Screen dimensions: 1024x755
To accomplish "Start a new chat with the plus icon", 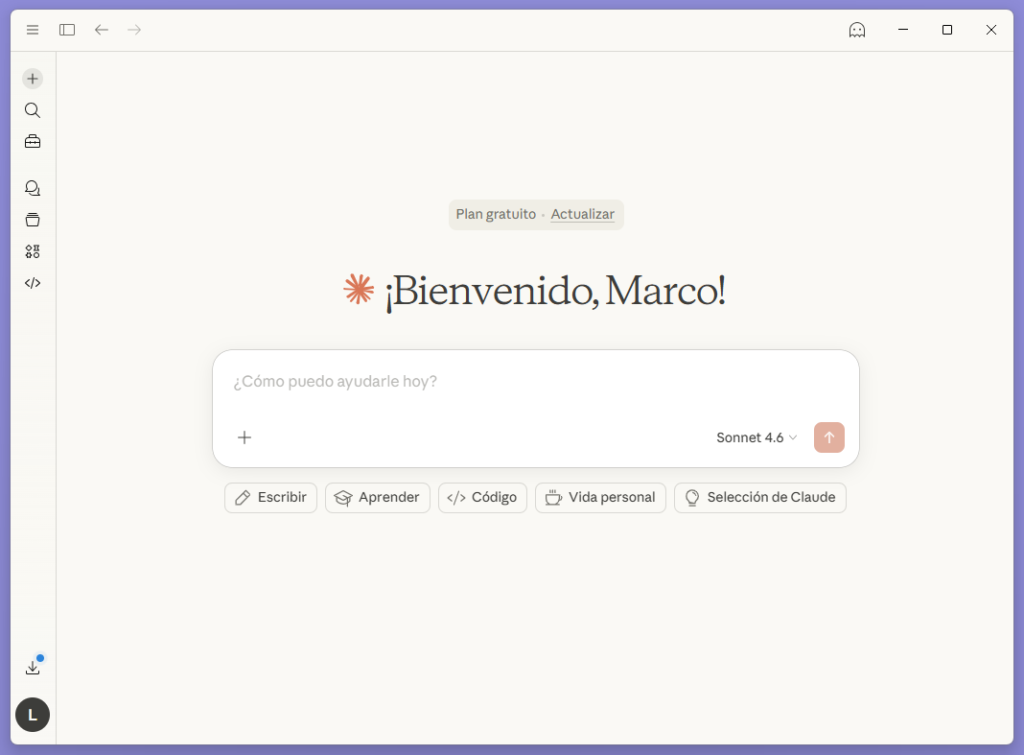I will (x=32, y=78).
